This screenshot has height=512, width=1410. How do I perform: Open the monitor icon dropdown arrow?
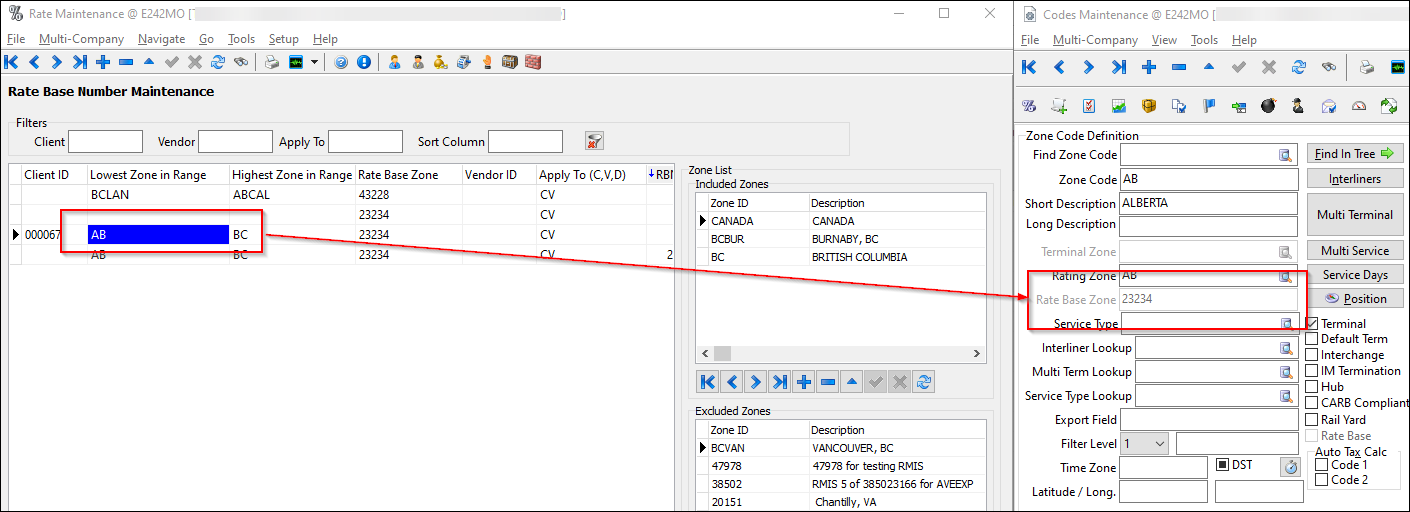tap(315, 62)
